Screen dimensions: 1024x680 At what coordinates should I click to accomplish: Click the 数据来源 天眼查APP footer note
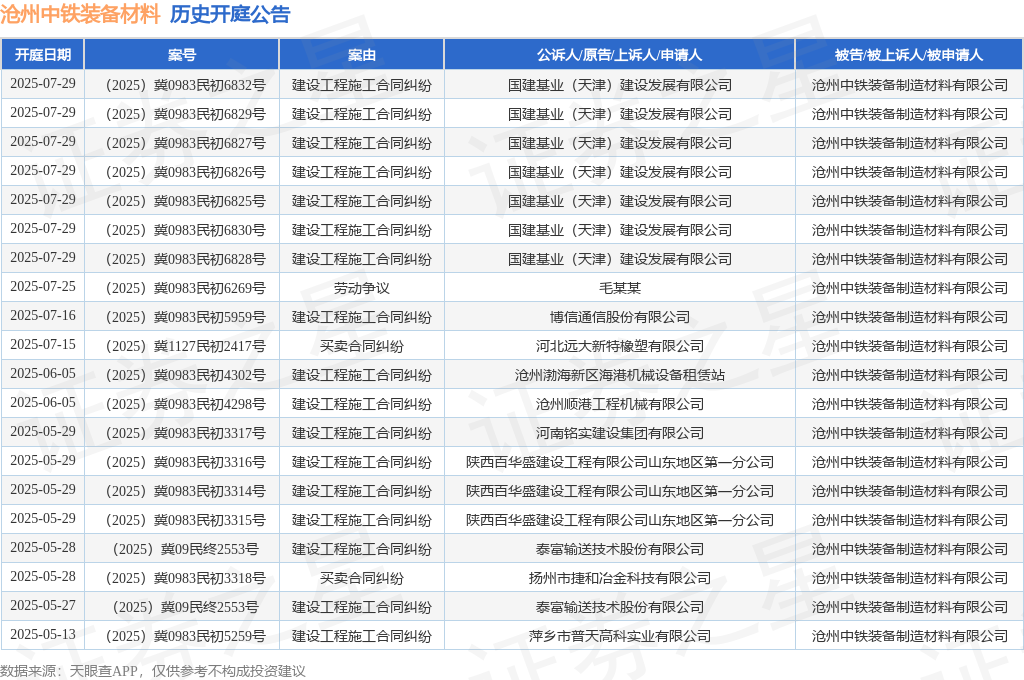click(x=153, y=671)
